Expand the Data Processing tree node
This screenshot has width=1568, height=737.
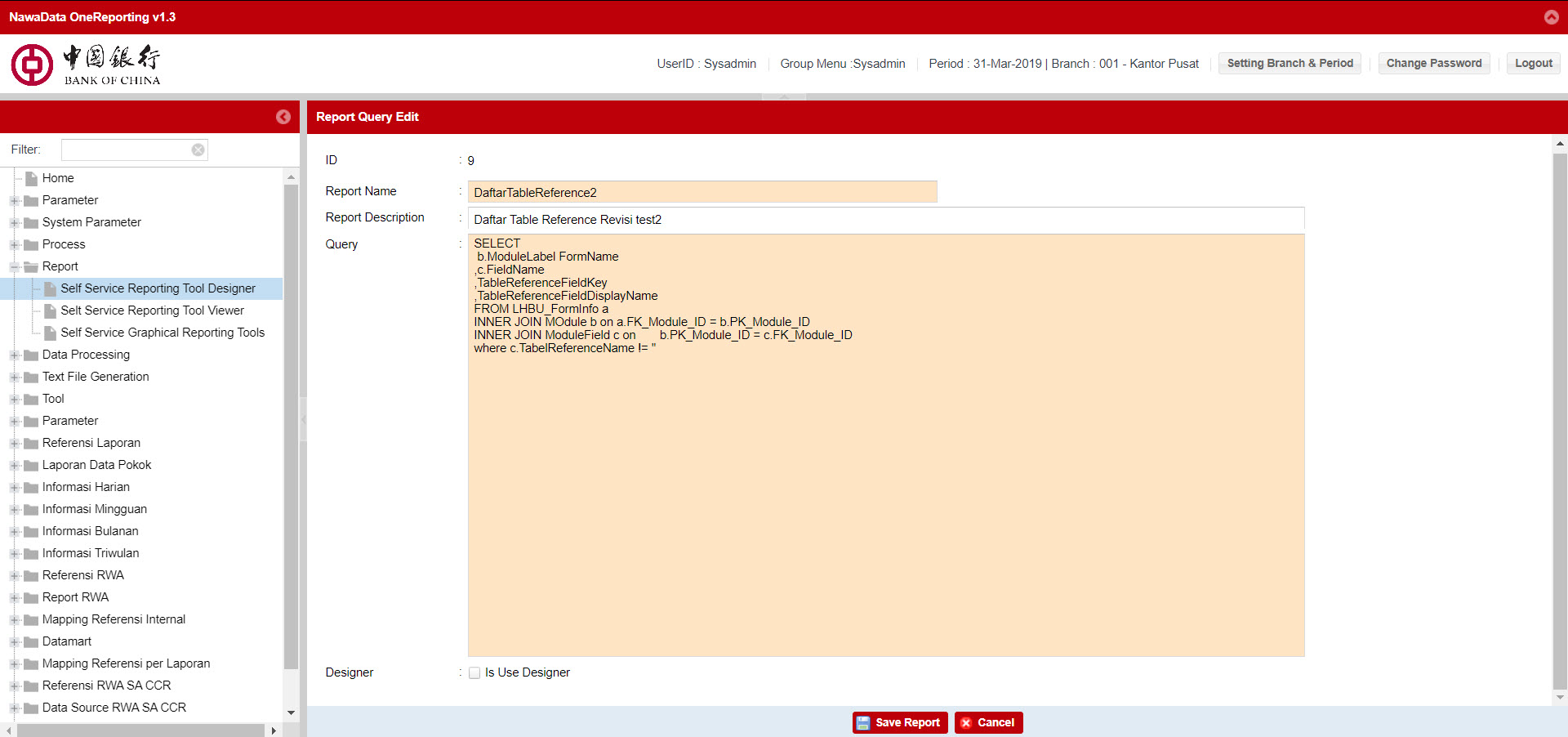pos(15,355)
